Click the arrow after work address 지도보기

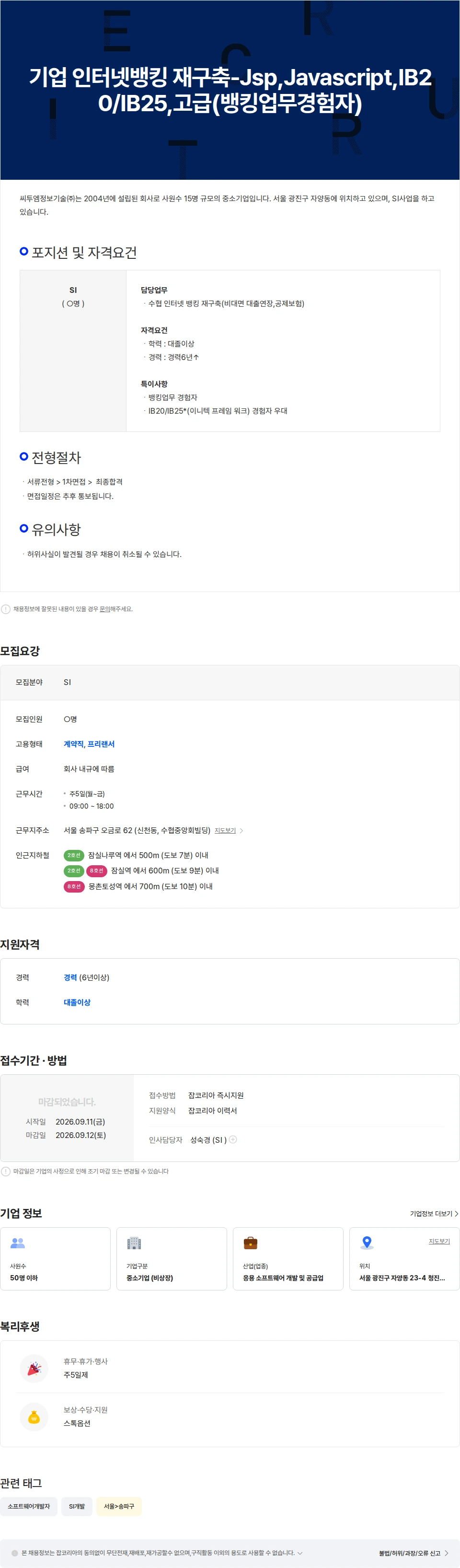[x=241, y=830]
